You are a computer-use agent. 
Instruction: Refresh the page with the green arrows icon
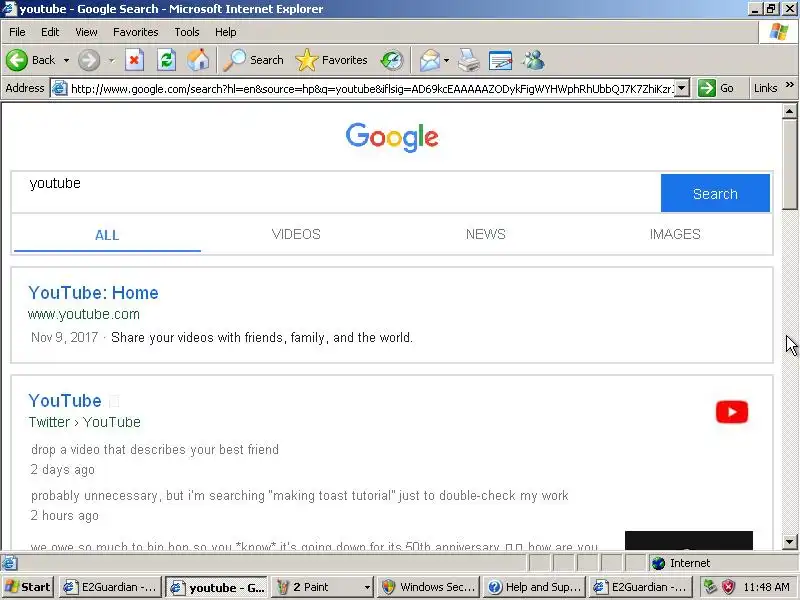[166, 60]
